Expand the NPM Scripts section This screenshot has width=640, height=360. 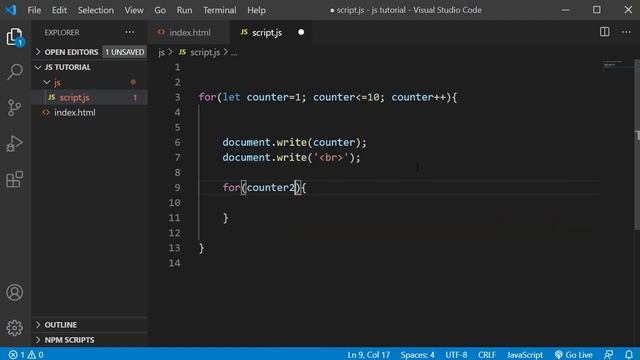pyautogui.click(x=90, y=340)
